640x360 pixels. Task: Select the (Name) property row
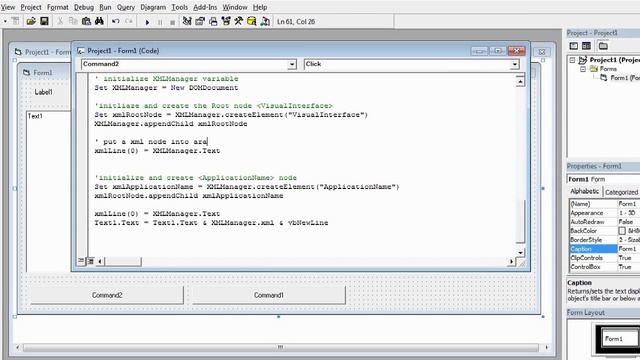605,204
